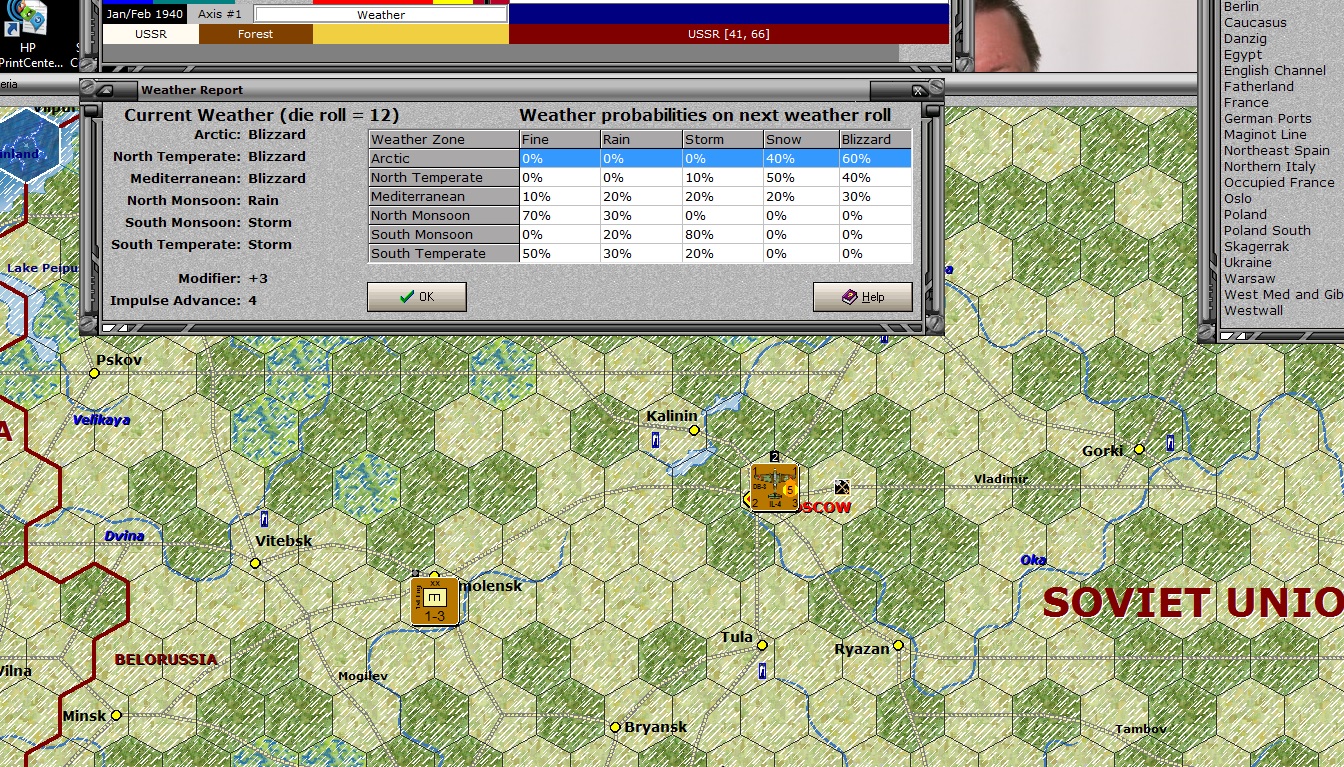Click the Minsk city dot
1344x767 pixels.
[116, 715]
